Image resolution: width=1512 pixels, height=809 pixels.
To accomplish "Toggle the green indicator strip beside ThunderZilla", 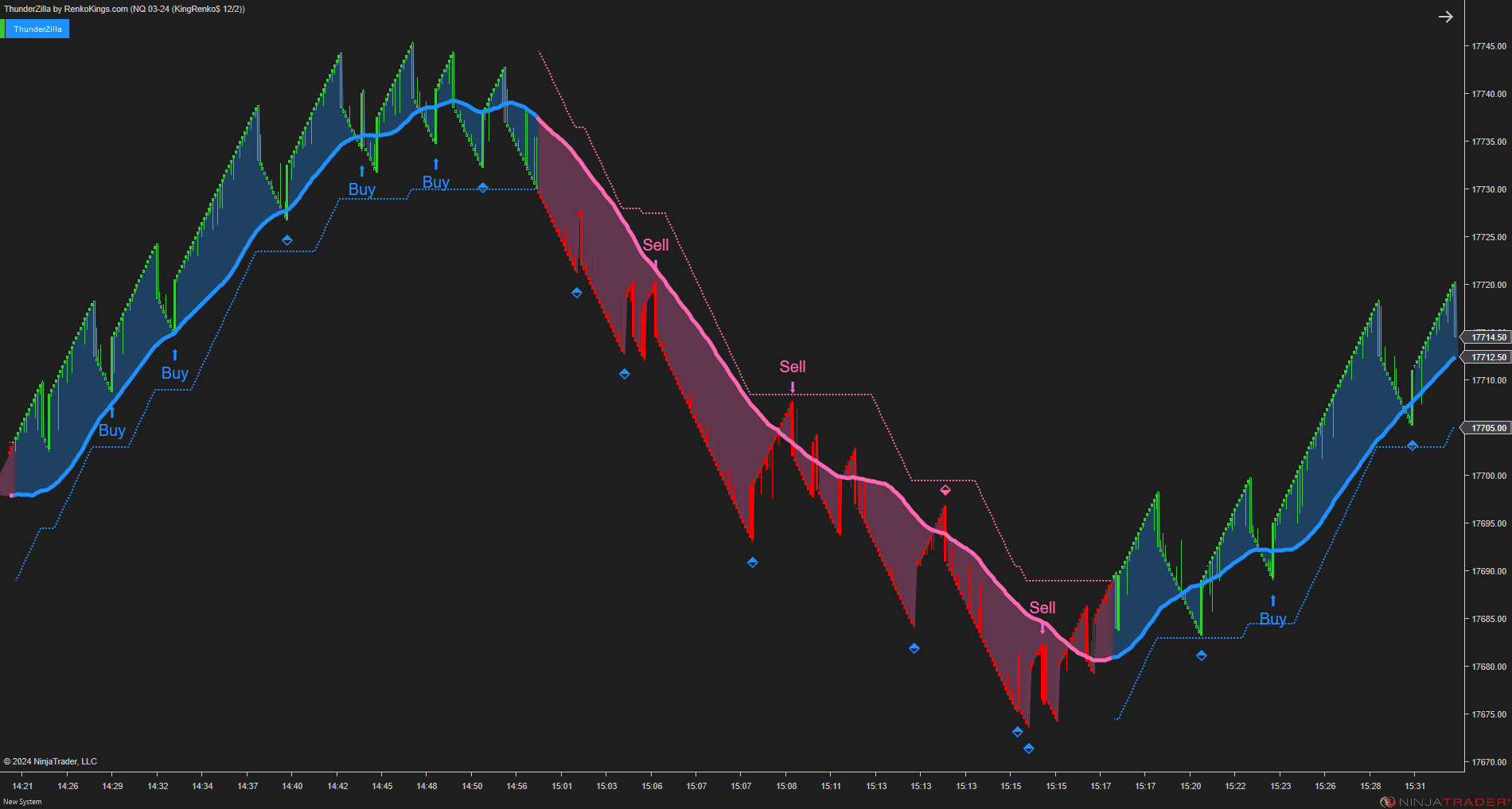I will (3, 28).
